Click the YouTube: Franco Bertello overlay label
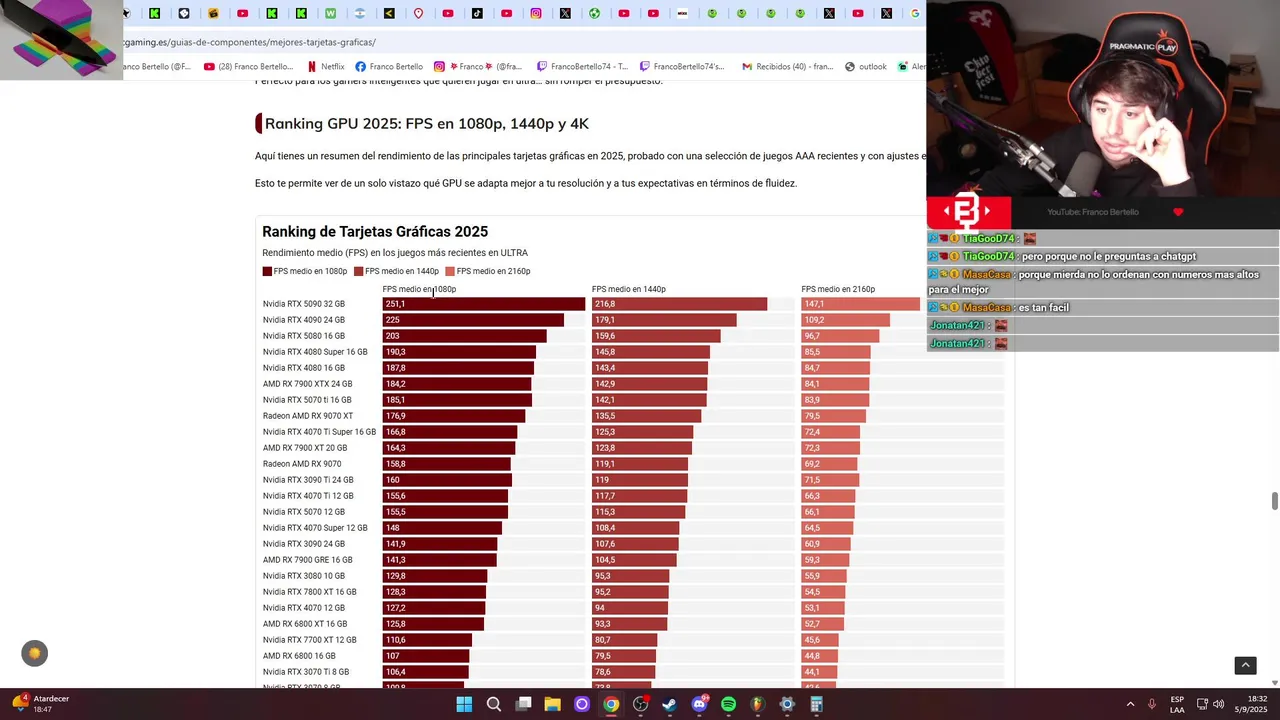The height and width of the screenshot is (720, 1280). (x=1092, y=212)
